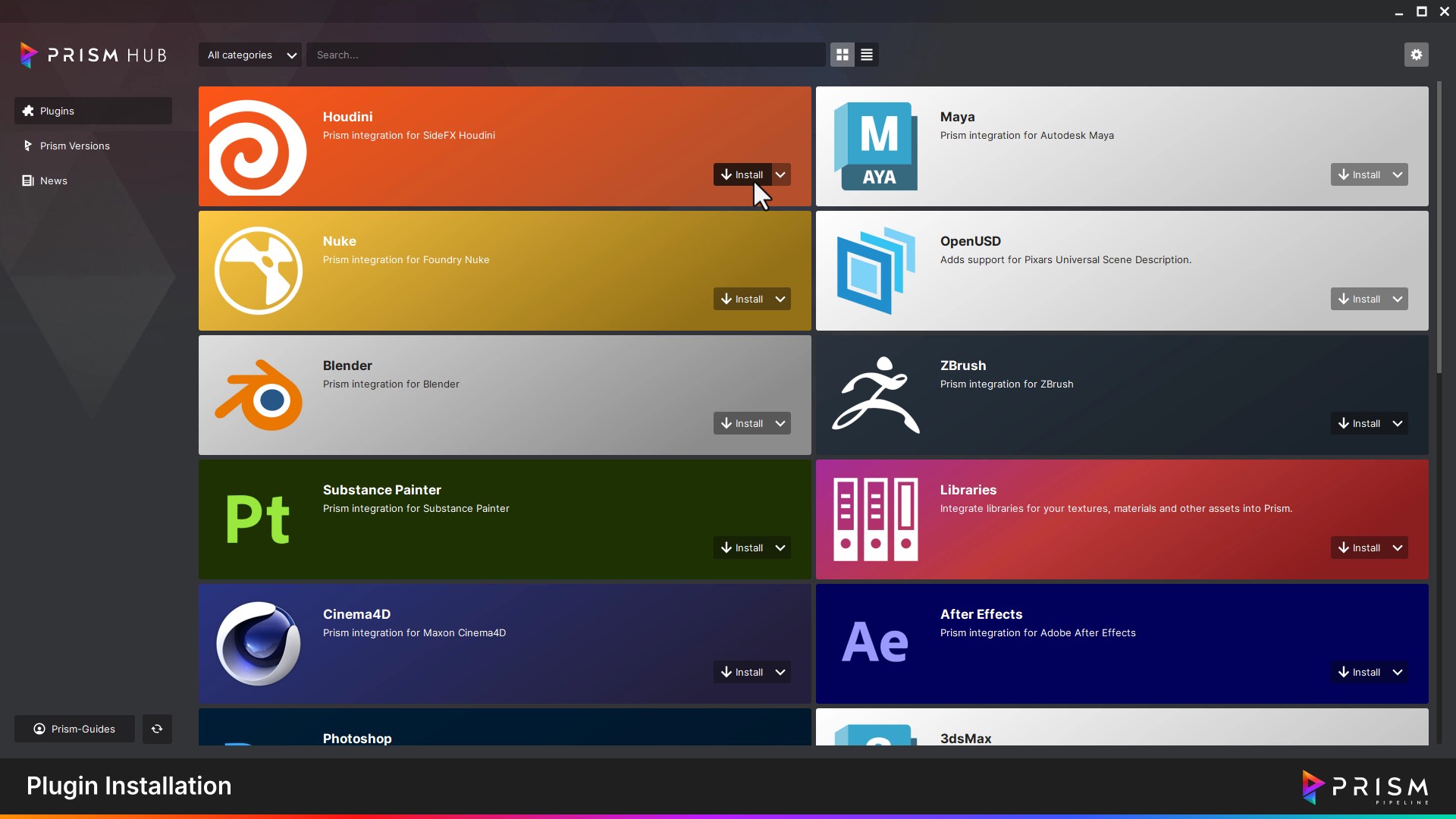Open settings via the gear icon
The height and width of the screenshot is (819, 1456).
[1416, 55]
